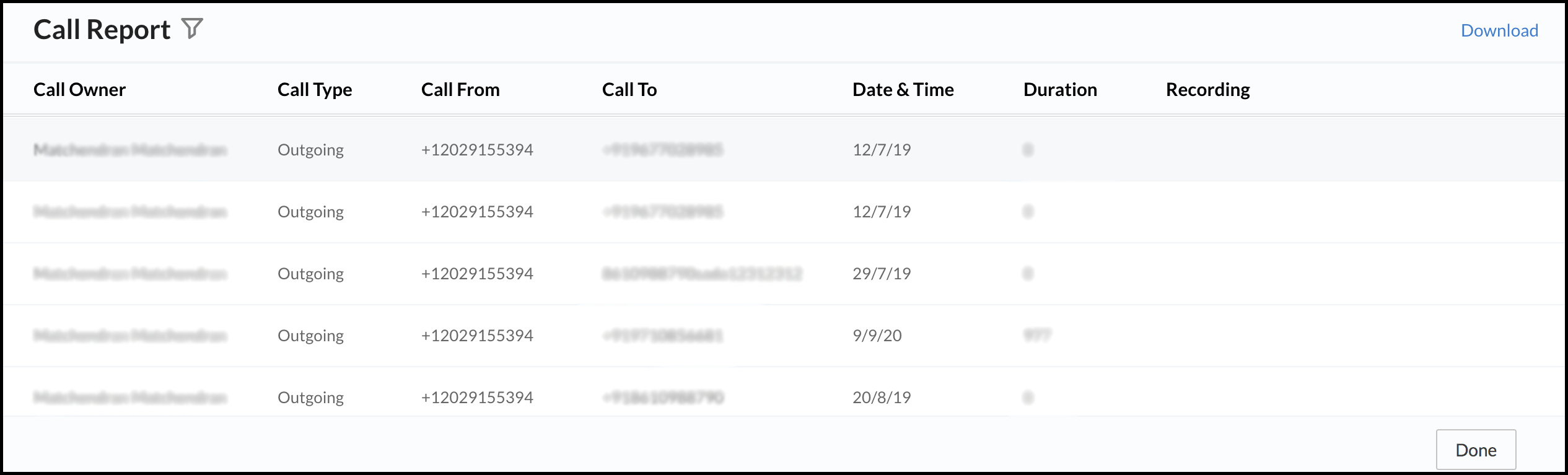Click the Recording column header
The image size is (1568, 475).
(1207, 90)
